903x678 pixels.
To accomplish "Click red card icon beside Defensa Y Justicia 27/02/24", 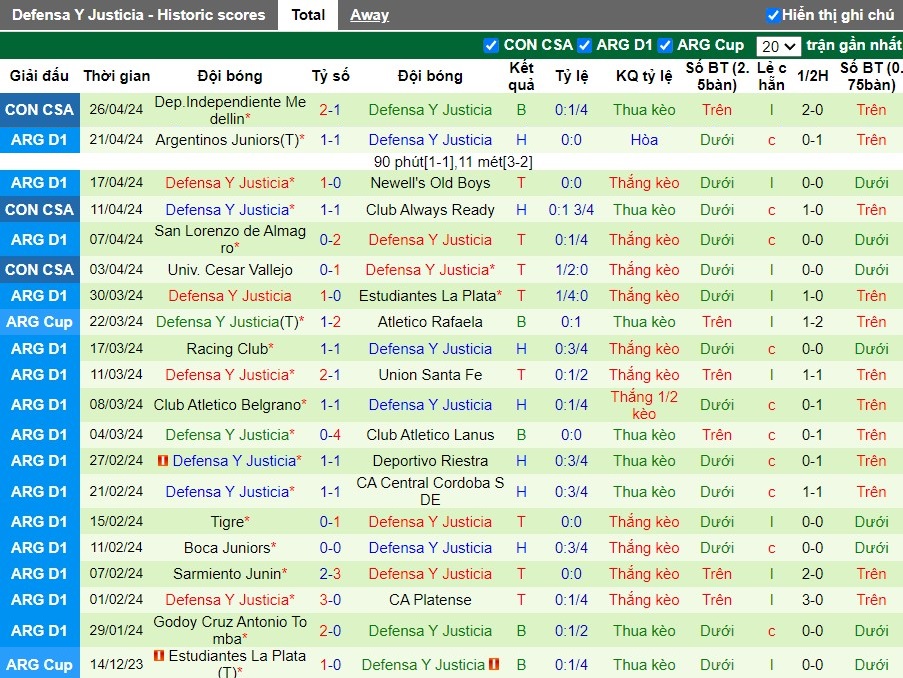I will 163,461.
